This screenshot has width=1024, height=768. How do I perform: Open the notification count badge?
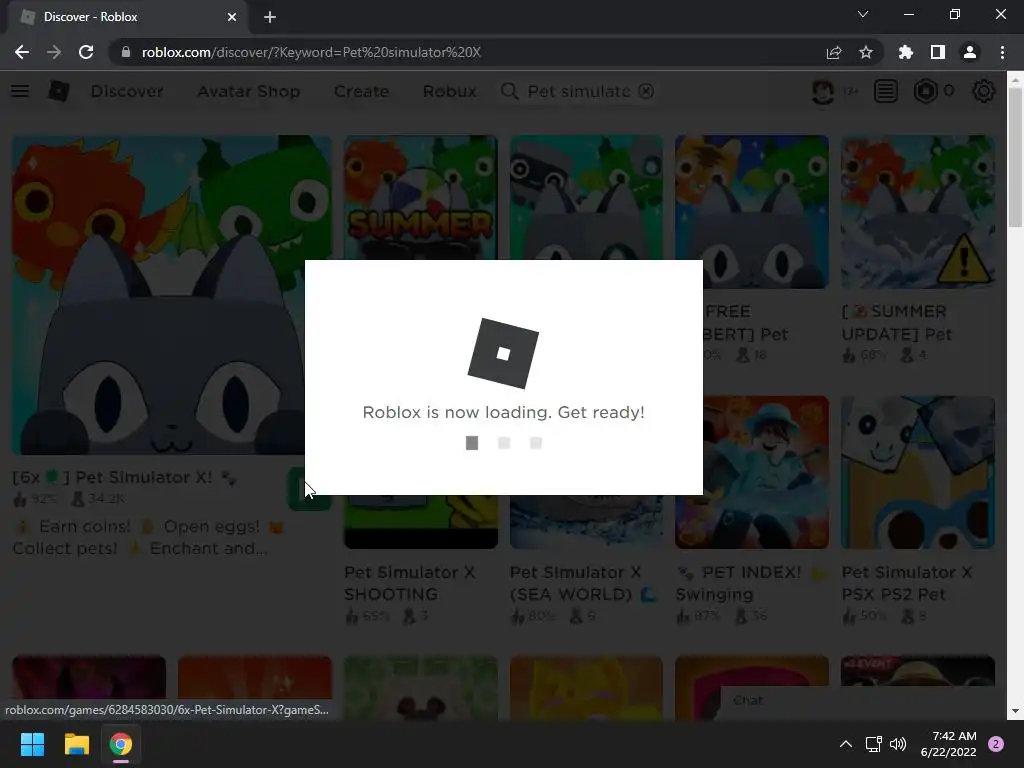(x=996, y=744)
